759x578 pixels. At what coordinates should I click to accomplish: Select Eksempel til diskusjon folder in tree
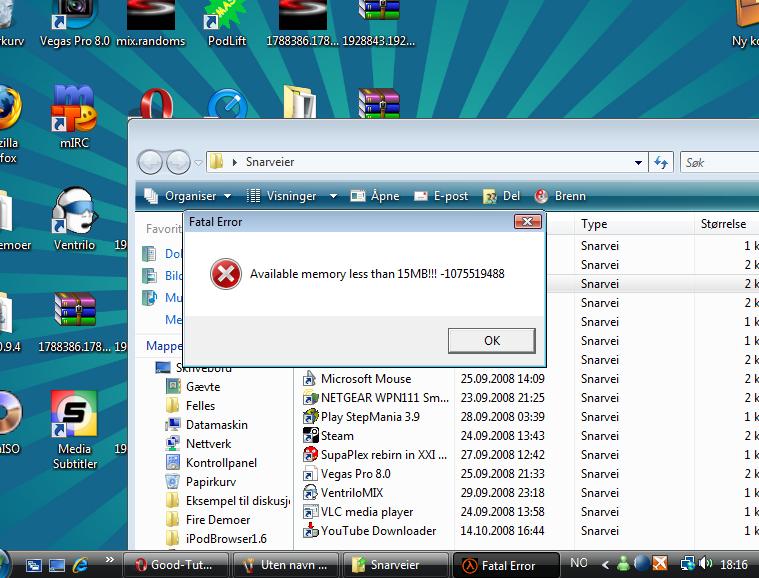tap(228, 501)
